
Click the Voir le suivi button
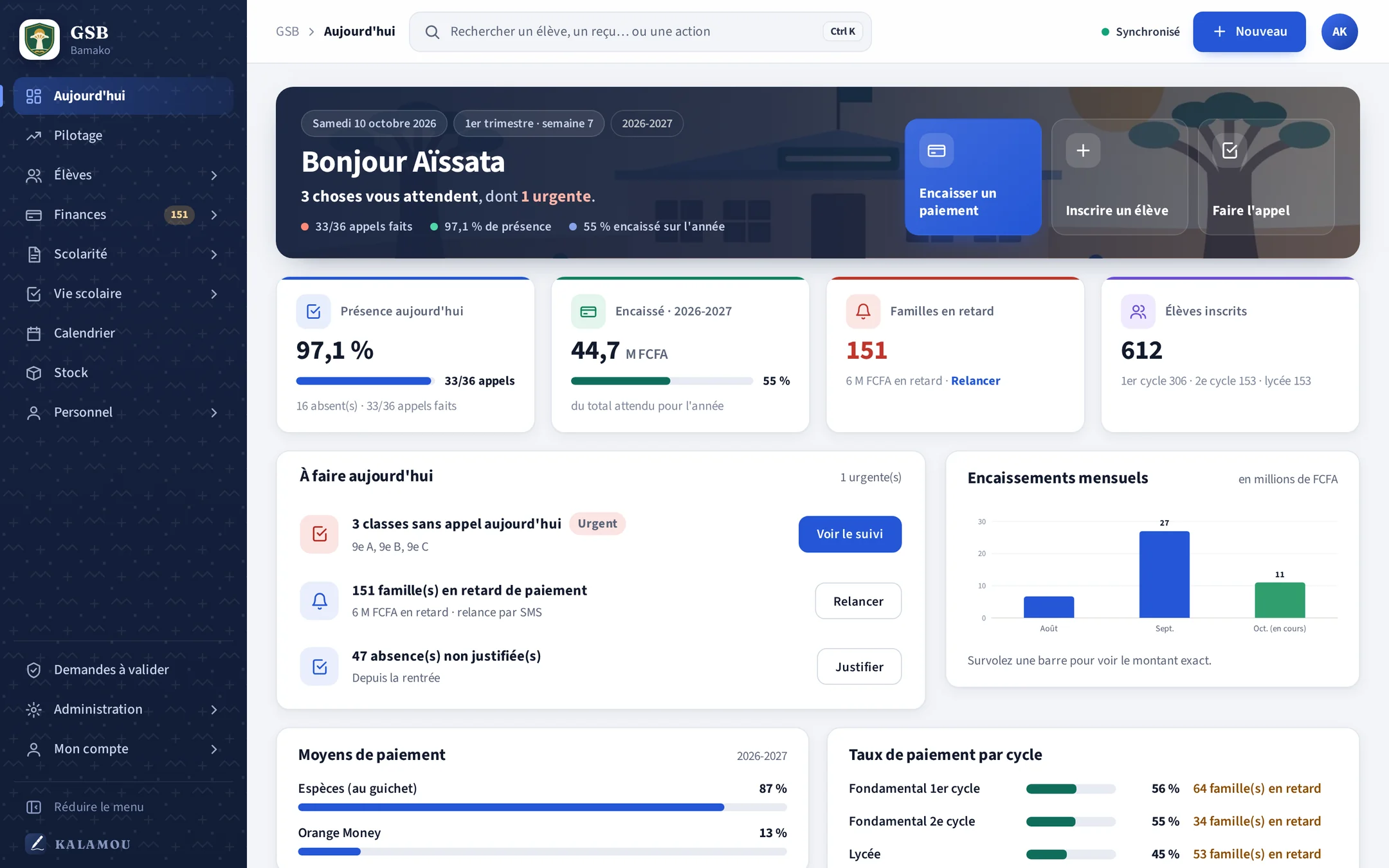click(x=849, y=534)
